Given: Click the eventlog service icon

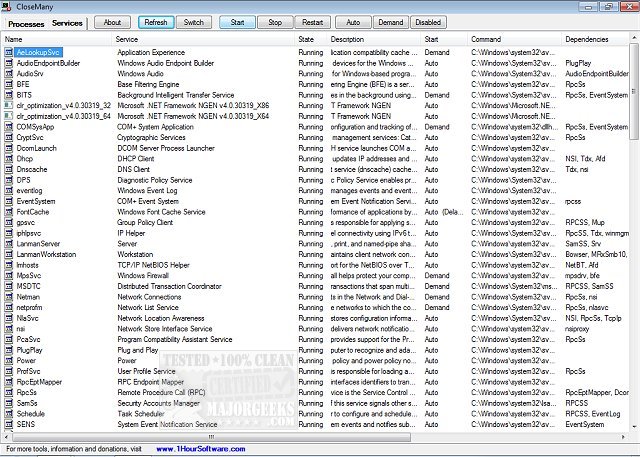Looking at the screenshot, I should point(9,190).
